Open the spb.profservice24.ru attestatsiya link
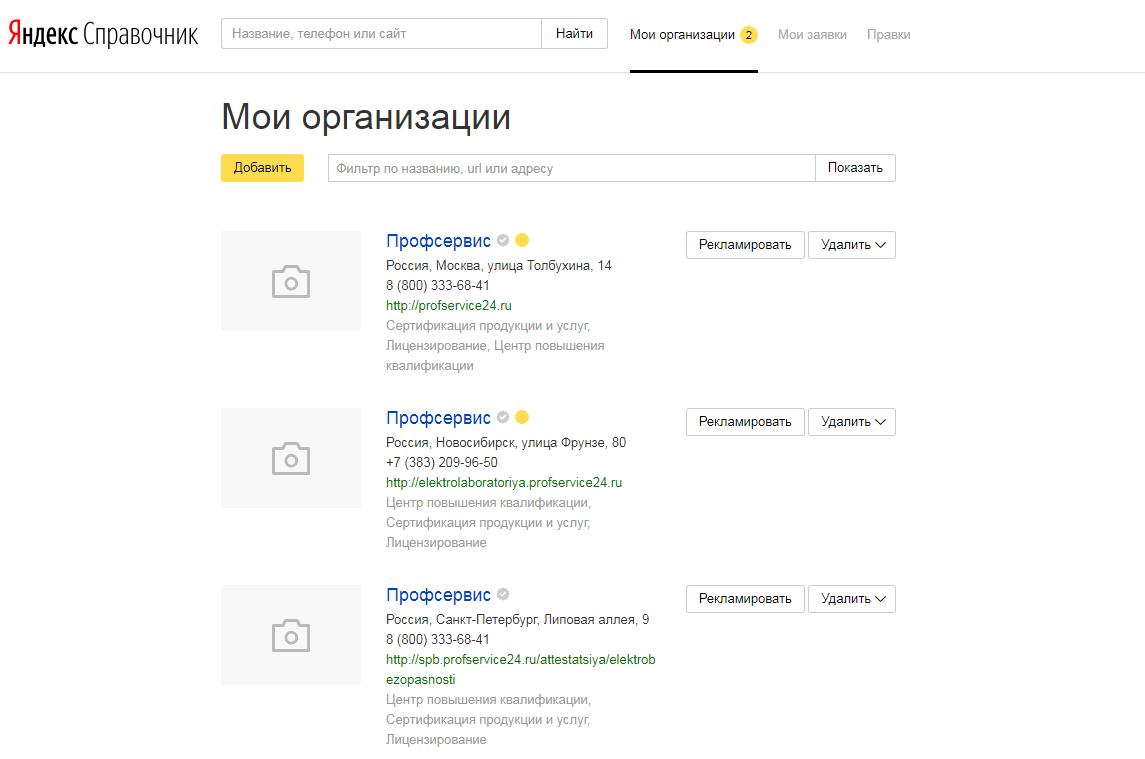1145x759 pixels. 521,669
